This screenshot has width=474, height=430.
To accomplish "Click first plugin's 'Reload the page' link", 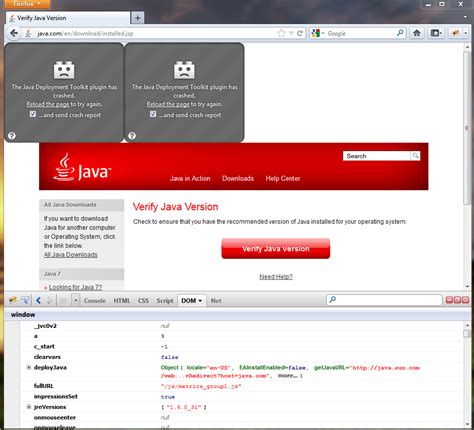I will 48,104.
